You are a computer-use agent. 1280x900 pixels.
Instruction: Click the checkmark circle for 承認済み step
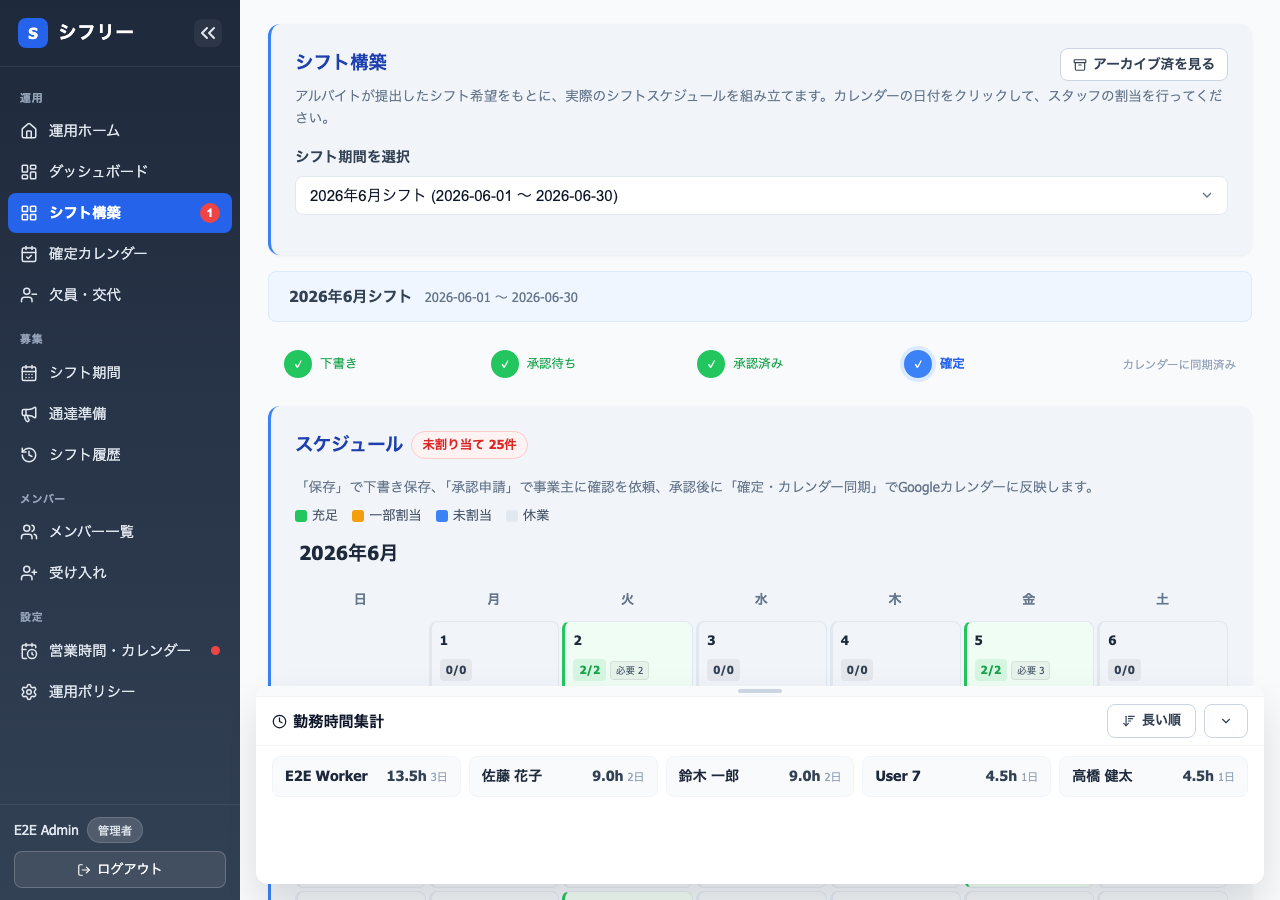711,364
